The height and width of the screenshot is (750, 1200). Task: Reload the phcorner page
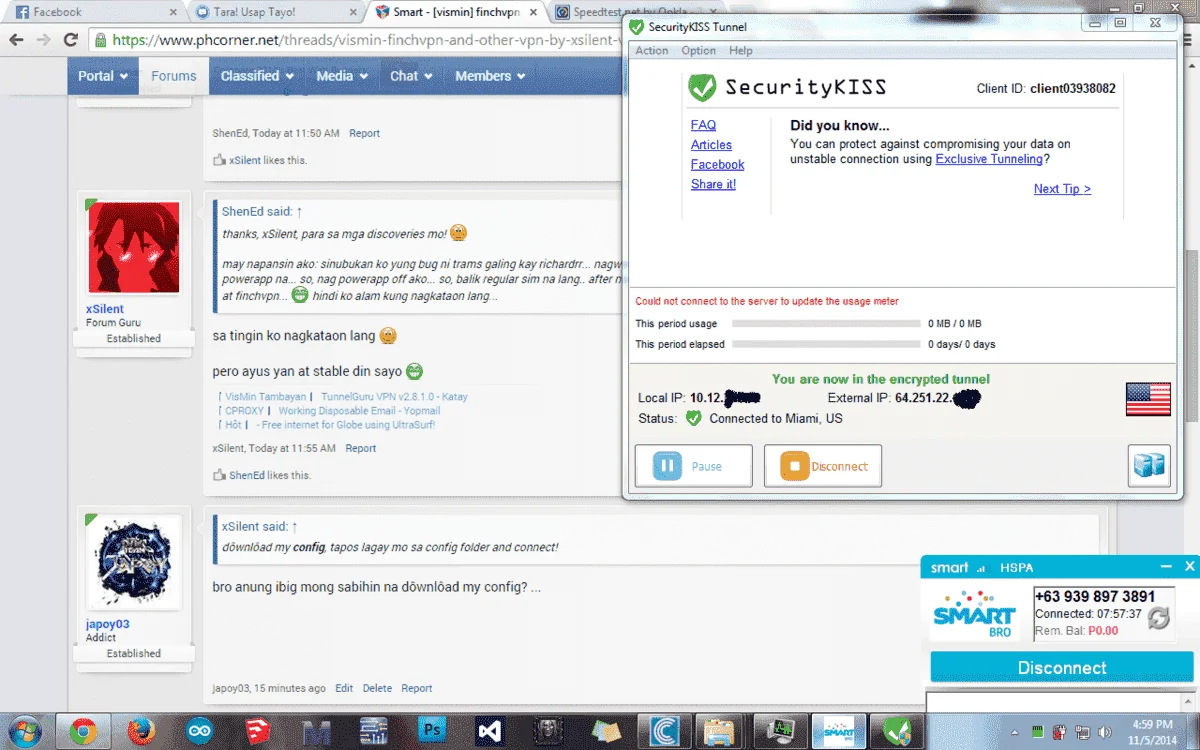[70, 40]
